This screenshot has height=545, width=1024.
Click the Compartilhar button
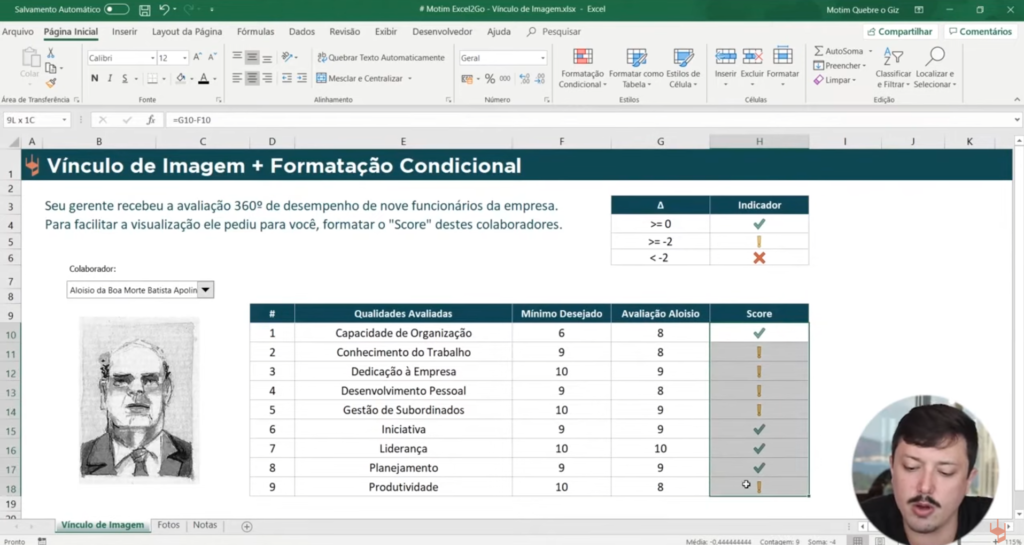tap(900, 31)
